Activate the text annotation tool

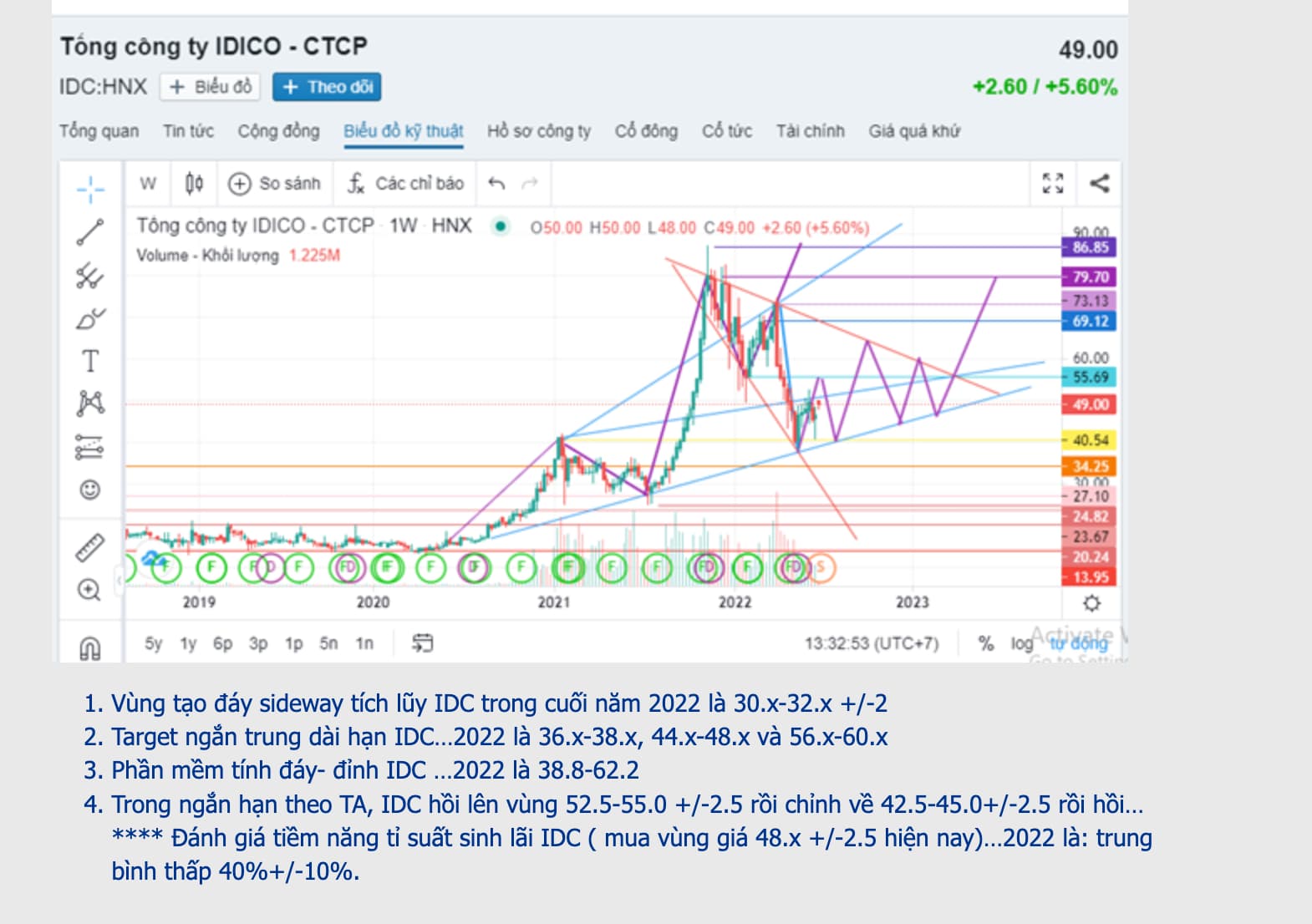90,361
